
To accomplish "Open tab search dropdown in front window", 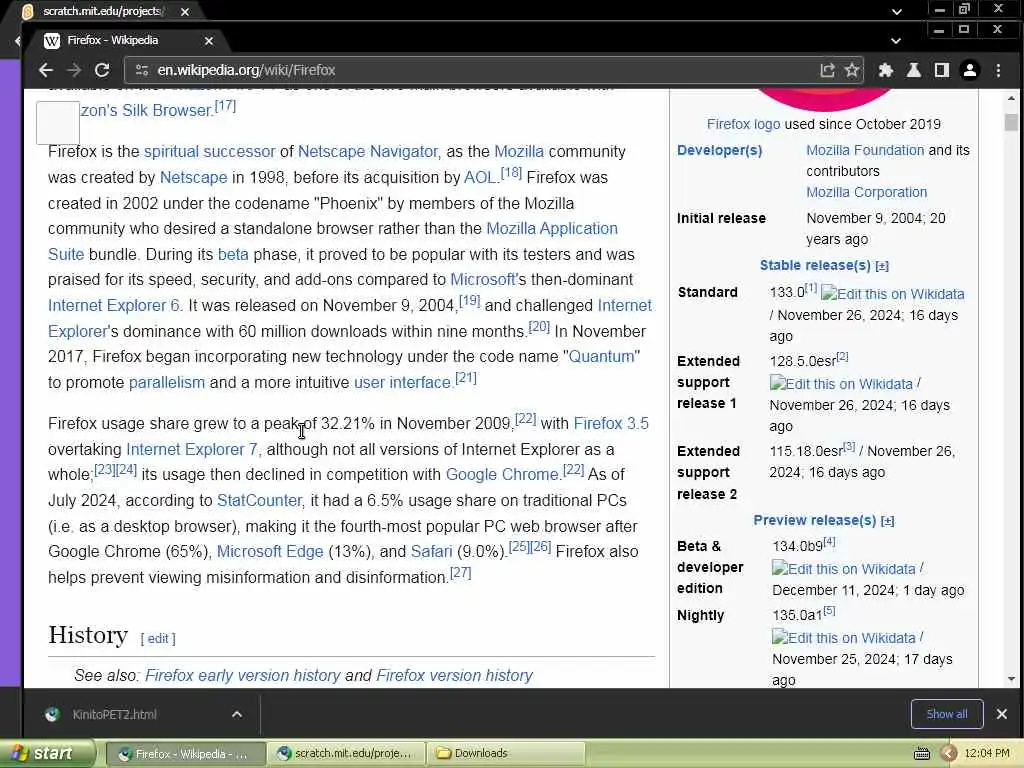I will coord(896,40).
